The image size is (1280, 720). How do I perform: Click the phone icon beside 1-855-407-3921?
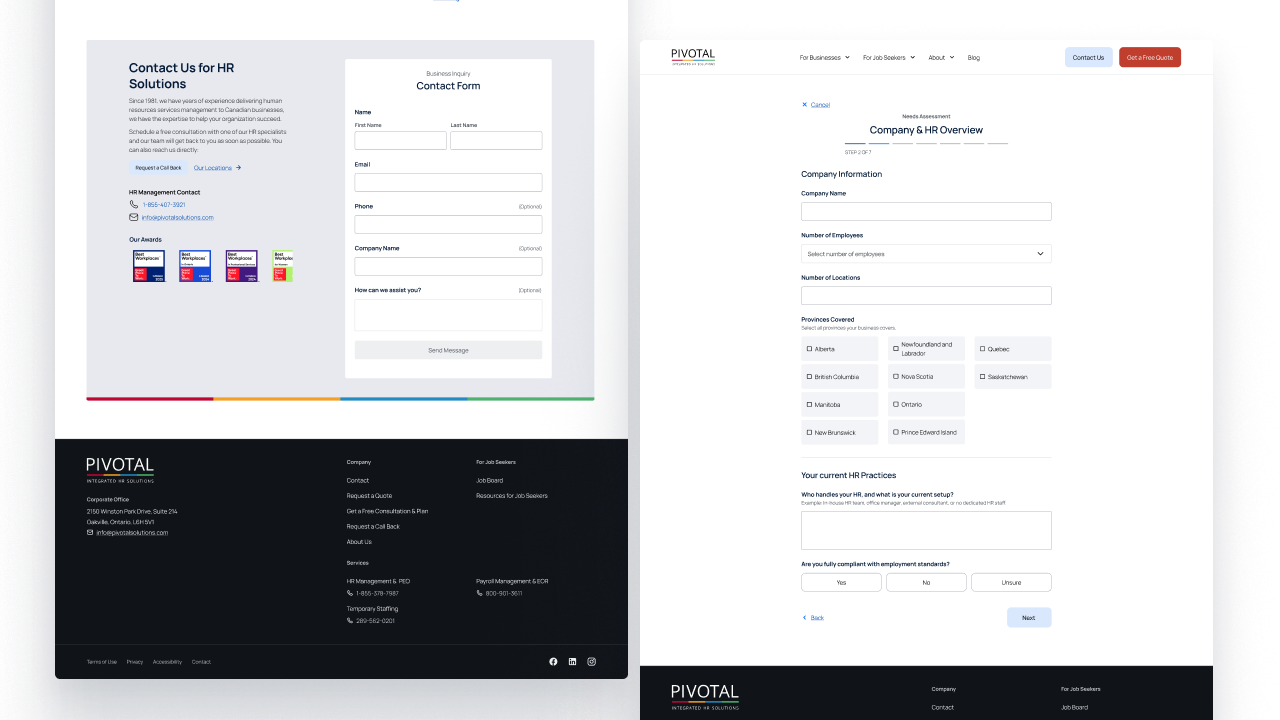click(x=134, y=204)
